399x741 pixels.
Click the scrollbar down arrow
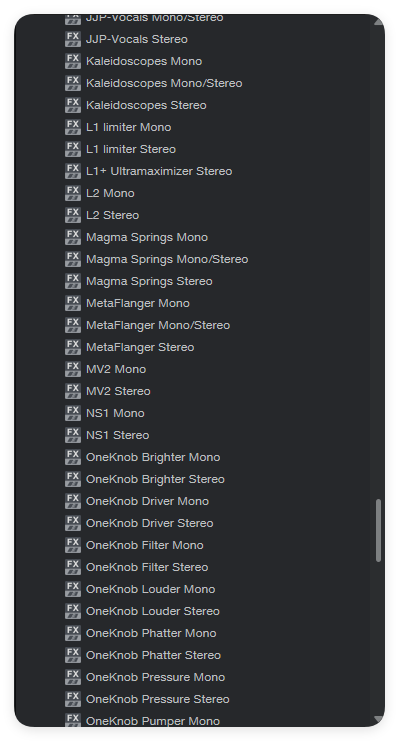(x=379, y=719)
